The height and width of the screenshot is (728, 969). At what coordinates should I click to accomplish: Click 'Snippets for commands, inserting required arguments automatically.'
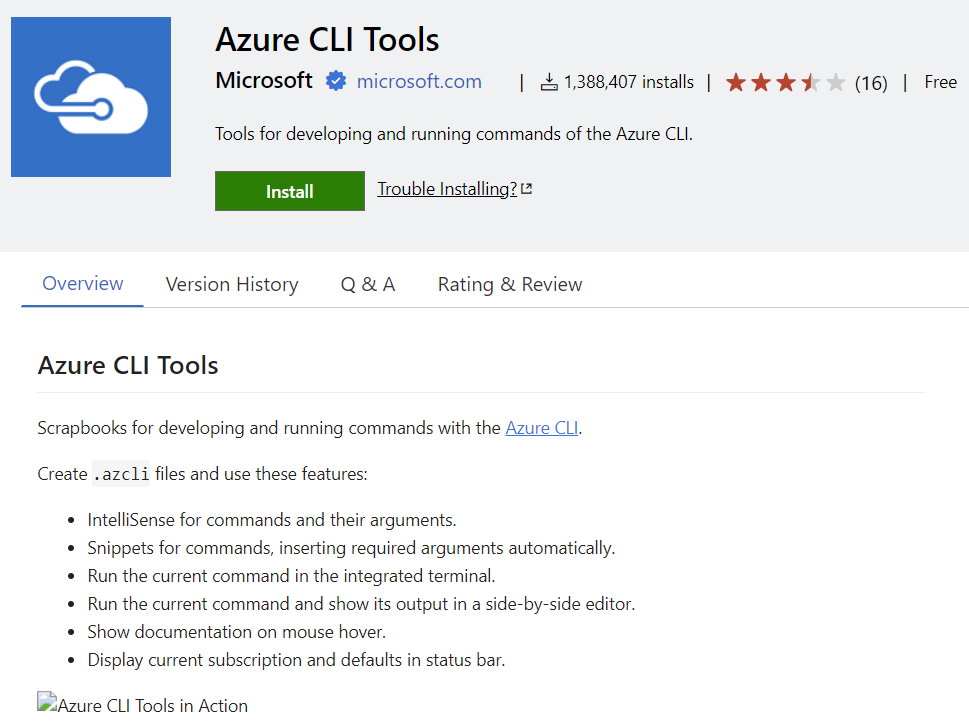pos(351,548)
